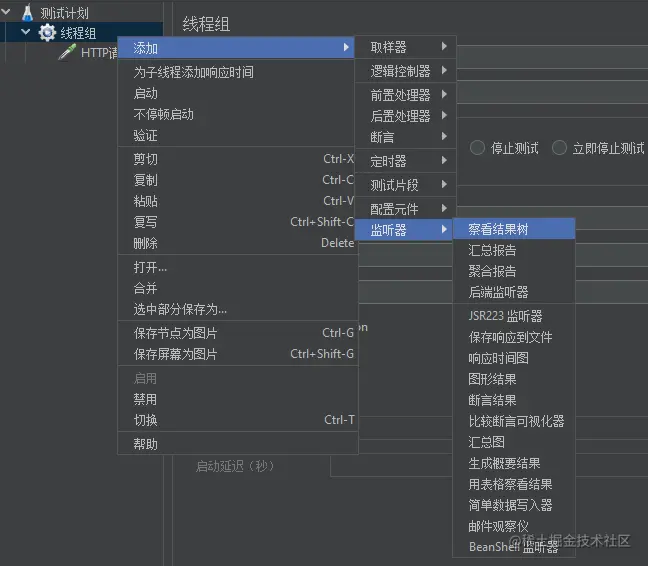Add the 用表格察看结果 listener
This screenshot has width=648, height=566.
point(514,484)
